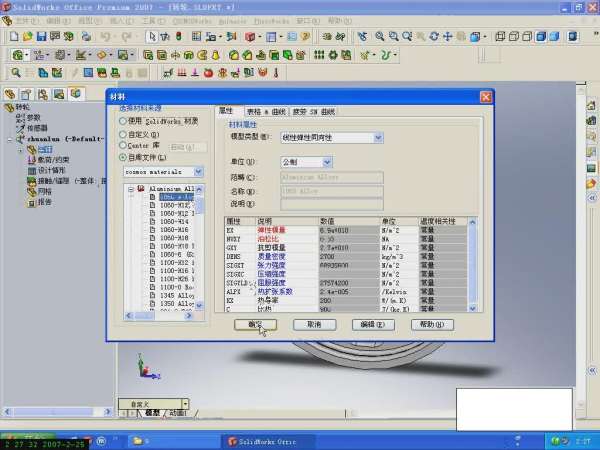Click the 编辑 edit button
Viewport: 600px width, 450px height.
(373, 324)
